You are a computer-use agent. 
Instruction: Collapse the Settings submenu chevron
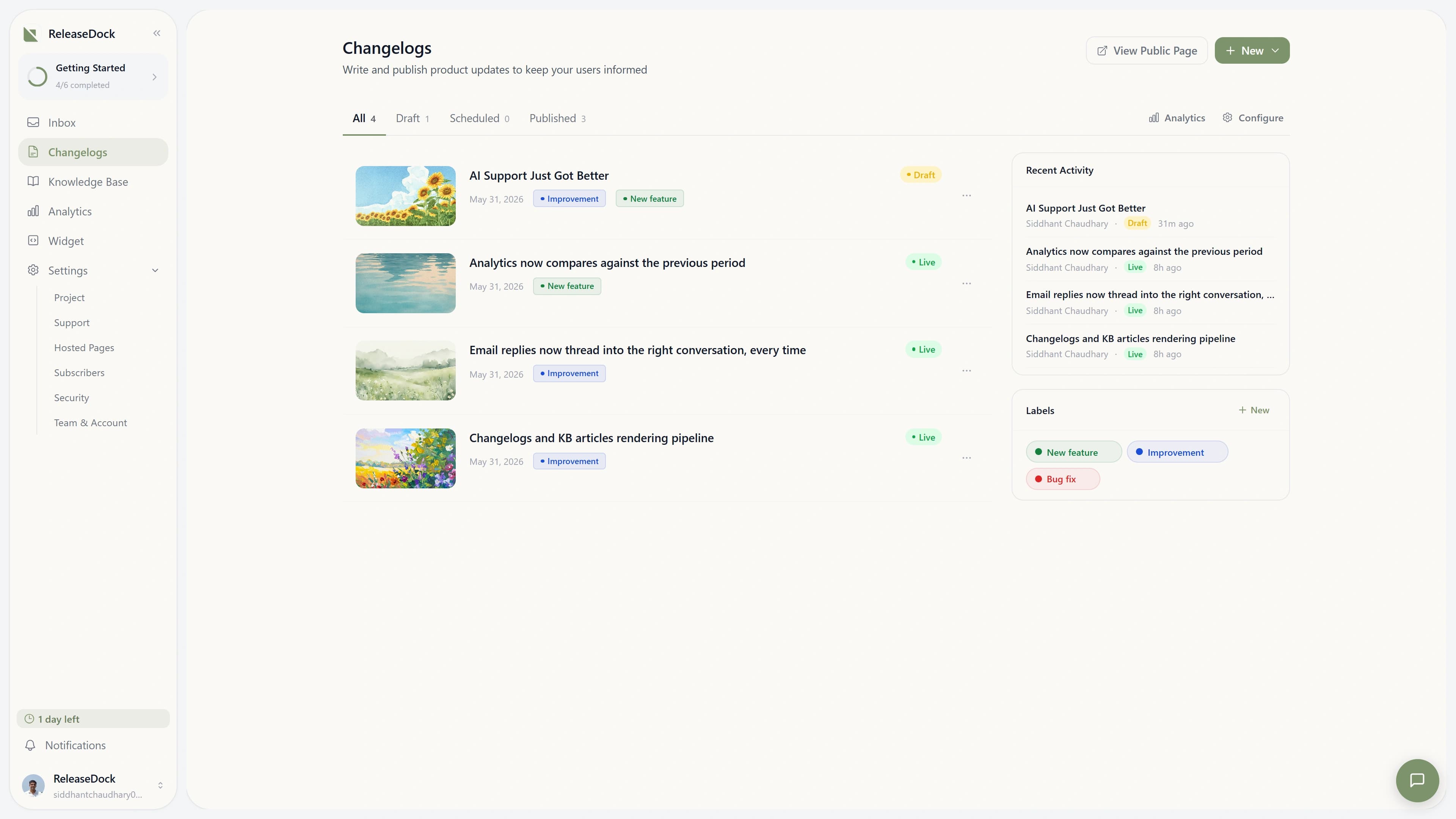tap(155, 270)
